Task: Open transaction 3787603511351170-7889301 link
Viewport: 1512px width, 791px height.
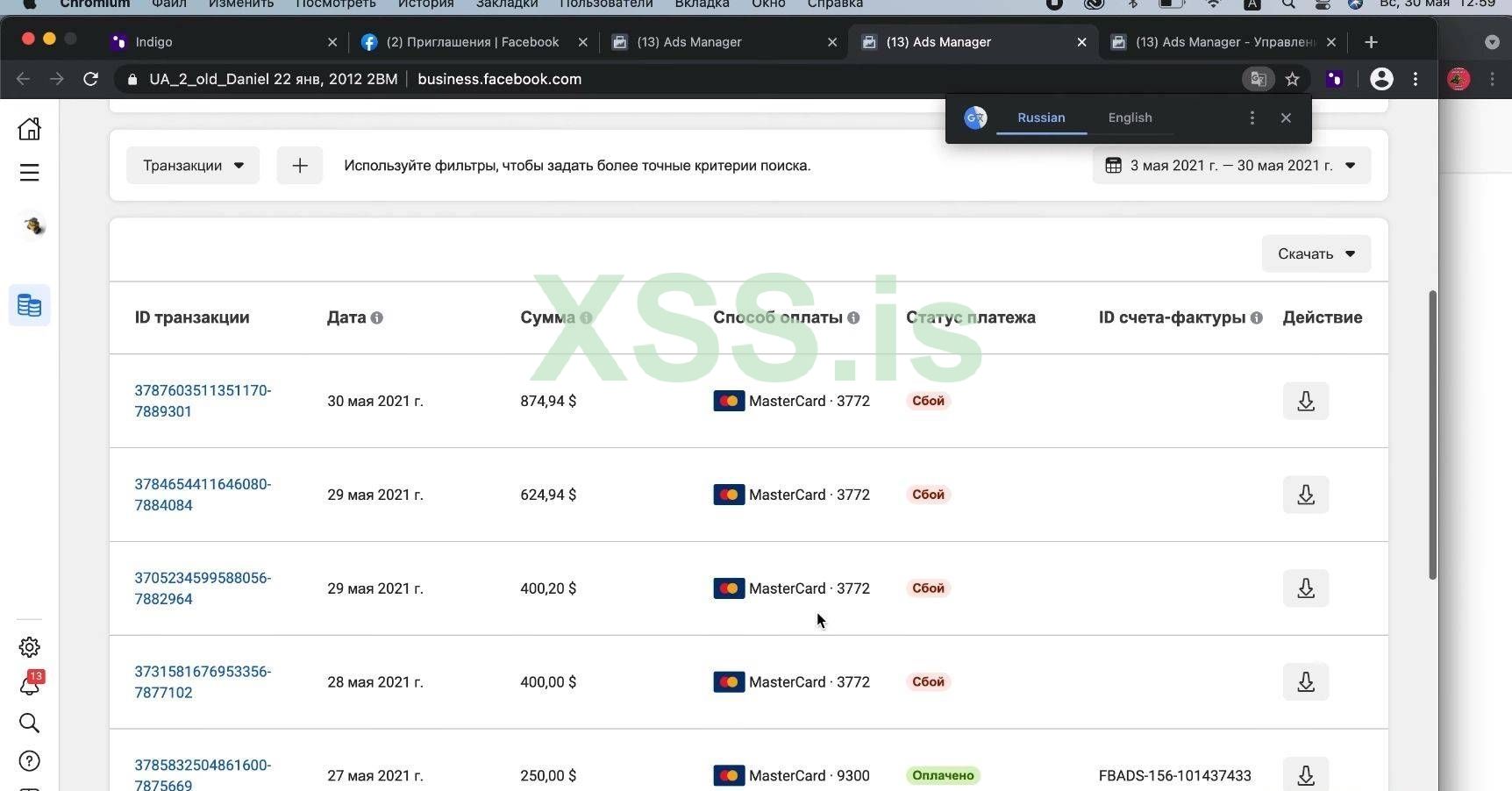Action: [x=203, y=401]
